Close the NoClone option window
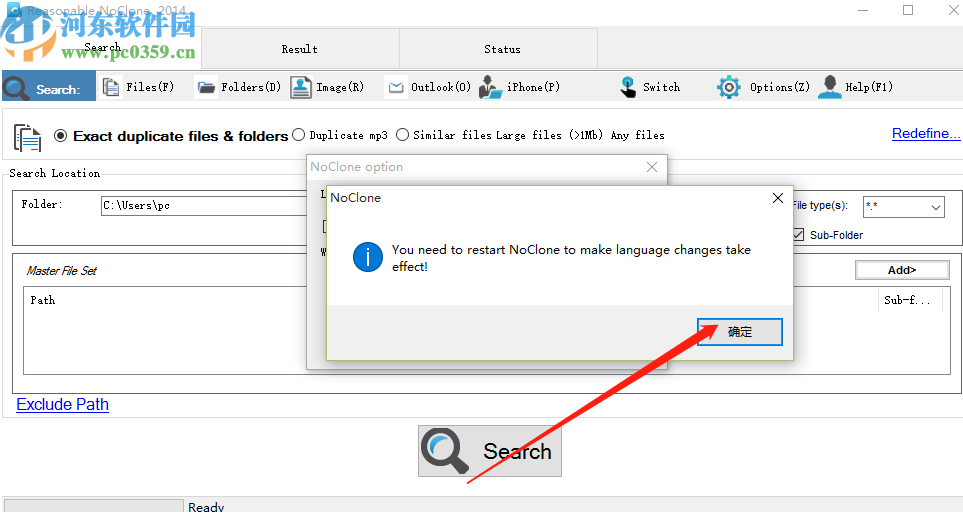Screen dimensions: 963x512 pyautogui.click(x=652, y=167)
